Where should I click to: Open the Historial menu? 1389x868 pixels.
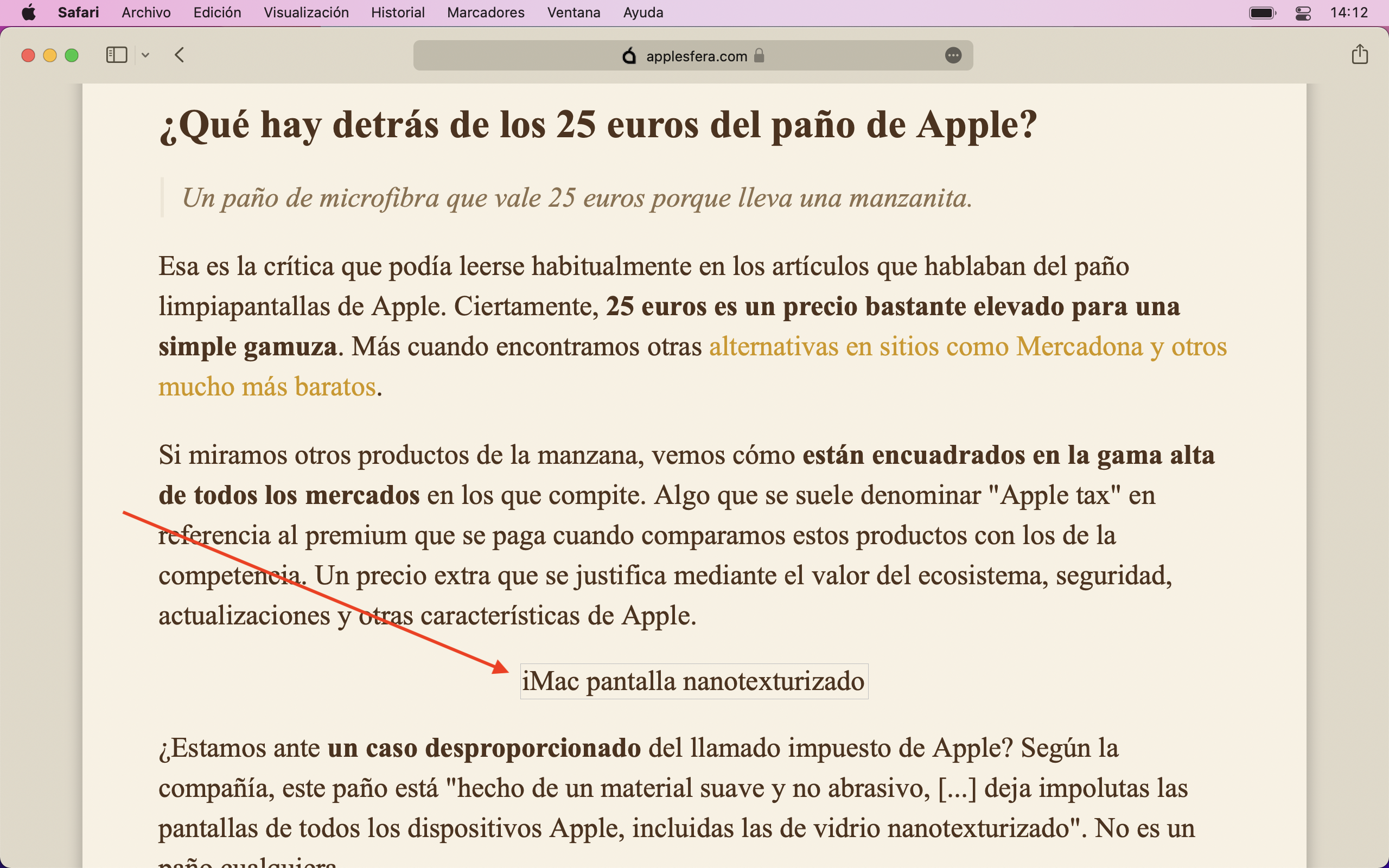397,12
